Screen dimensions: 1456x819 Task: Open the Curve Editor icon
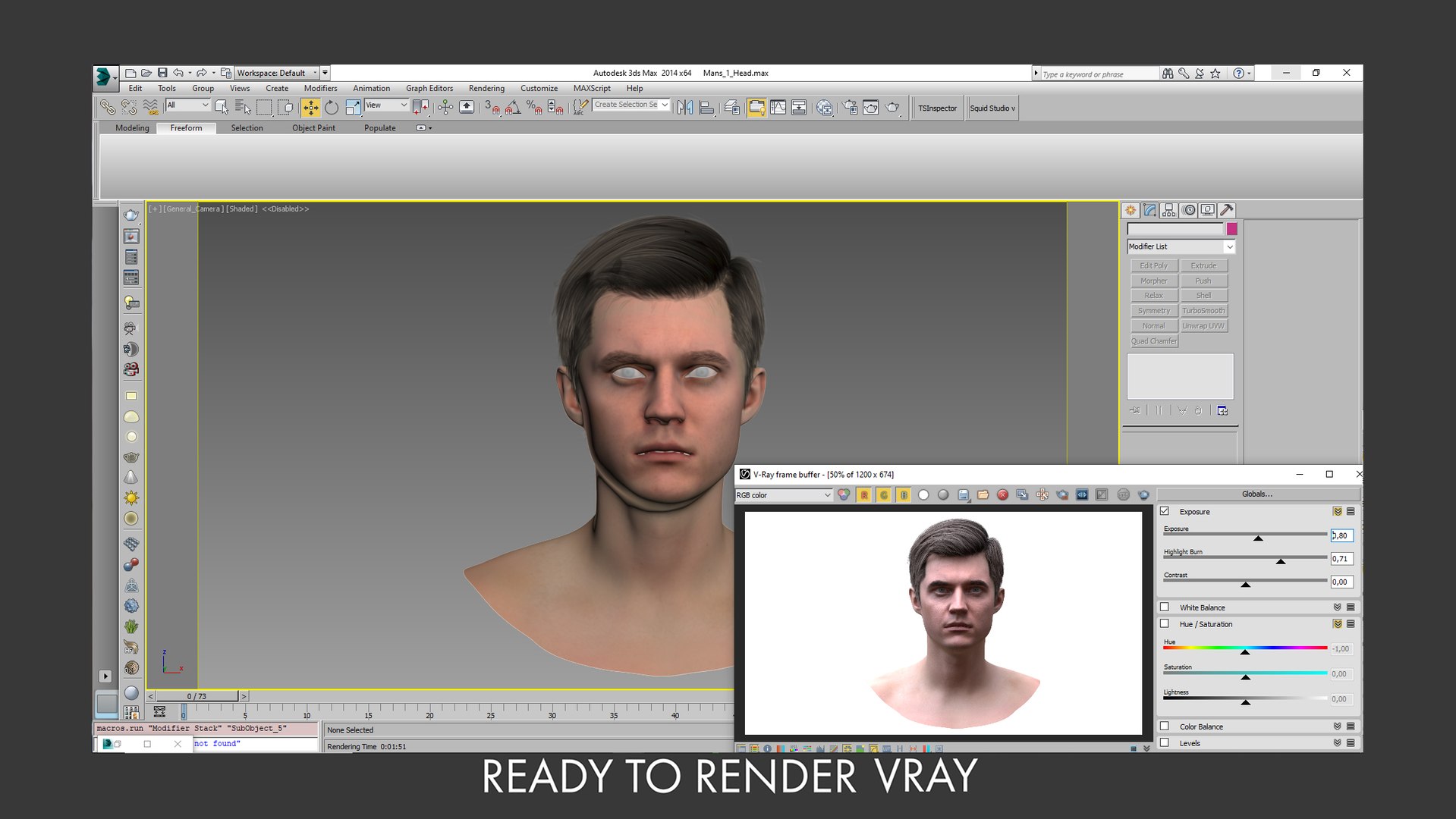[778, 108]
